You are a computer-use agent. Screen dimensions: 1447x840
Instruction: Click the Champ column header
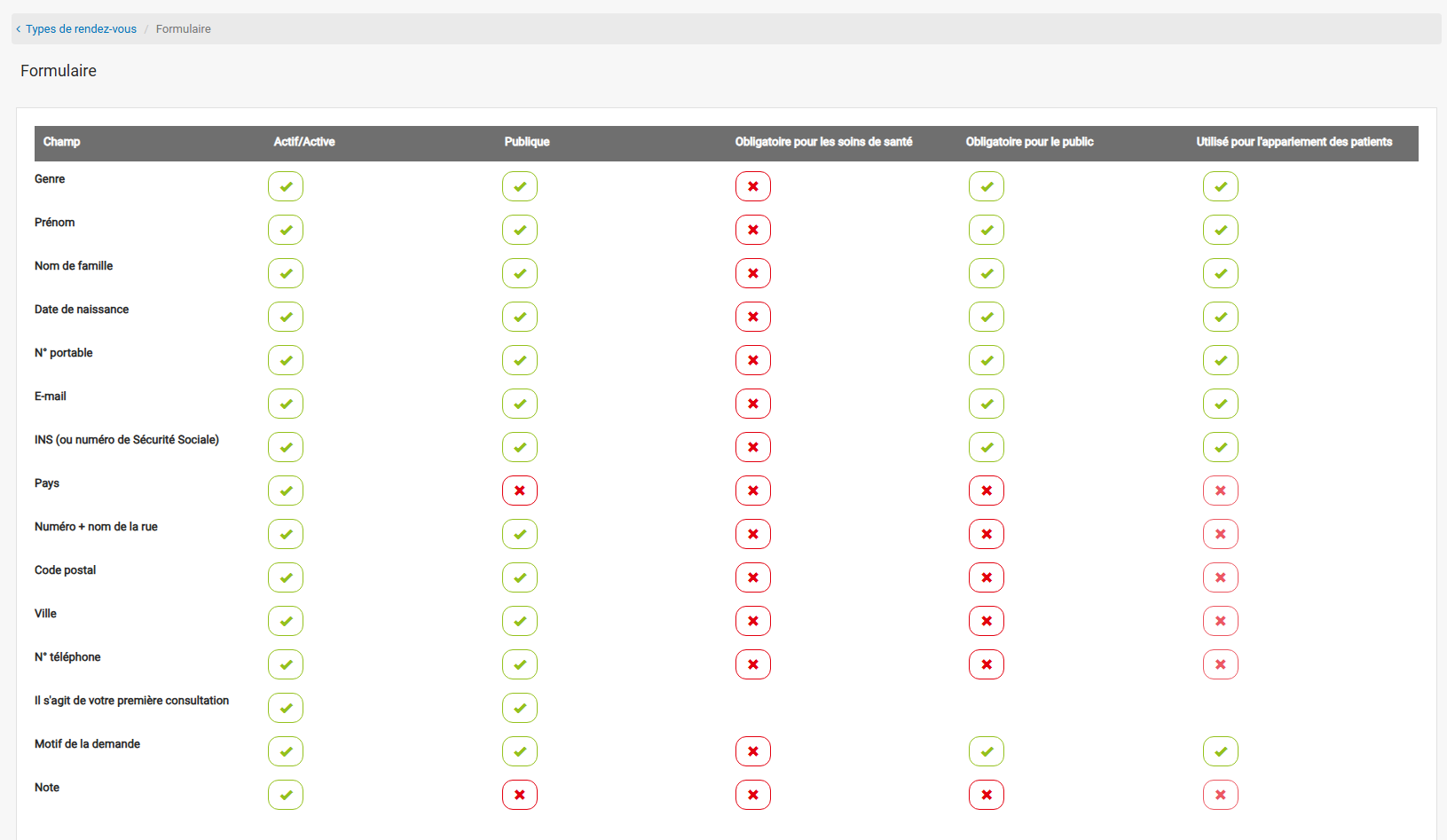coord(61,142)
